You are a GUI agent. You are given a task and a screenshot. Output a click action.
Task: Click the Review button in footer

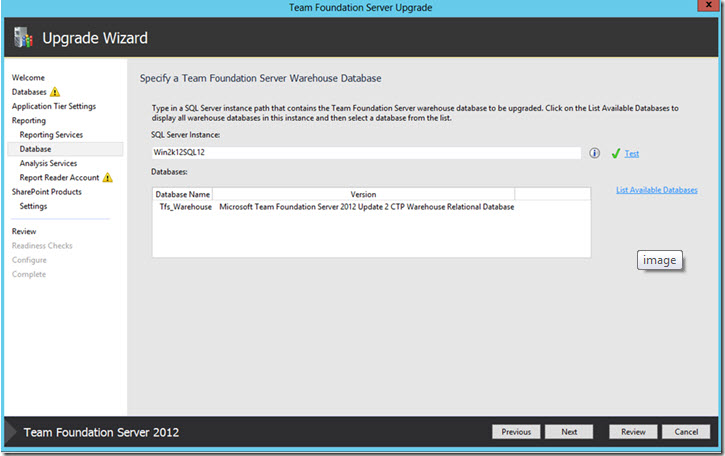633,431
